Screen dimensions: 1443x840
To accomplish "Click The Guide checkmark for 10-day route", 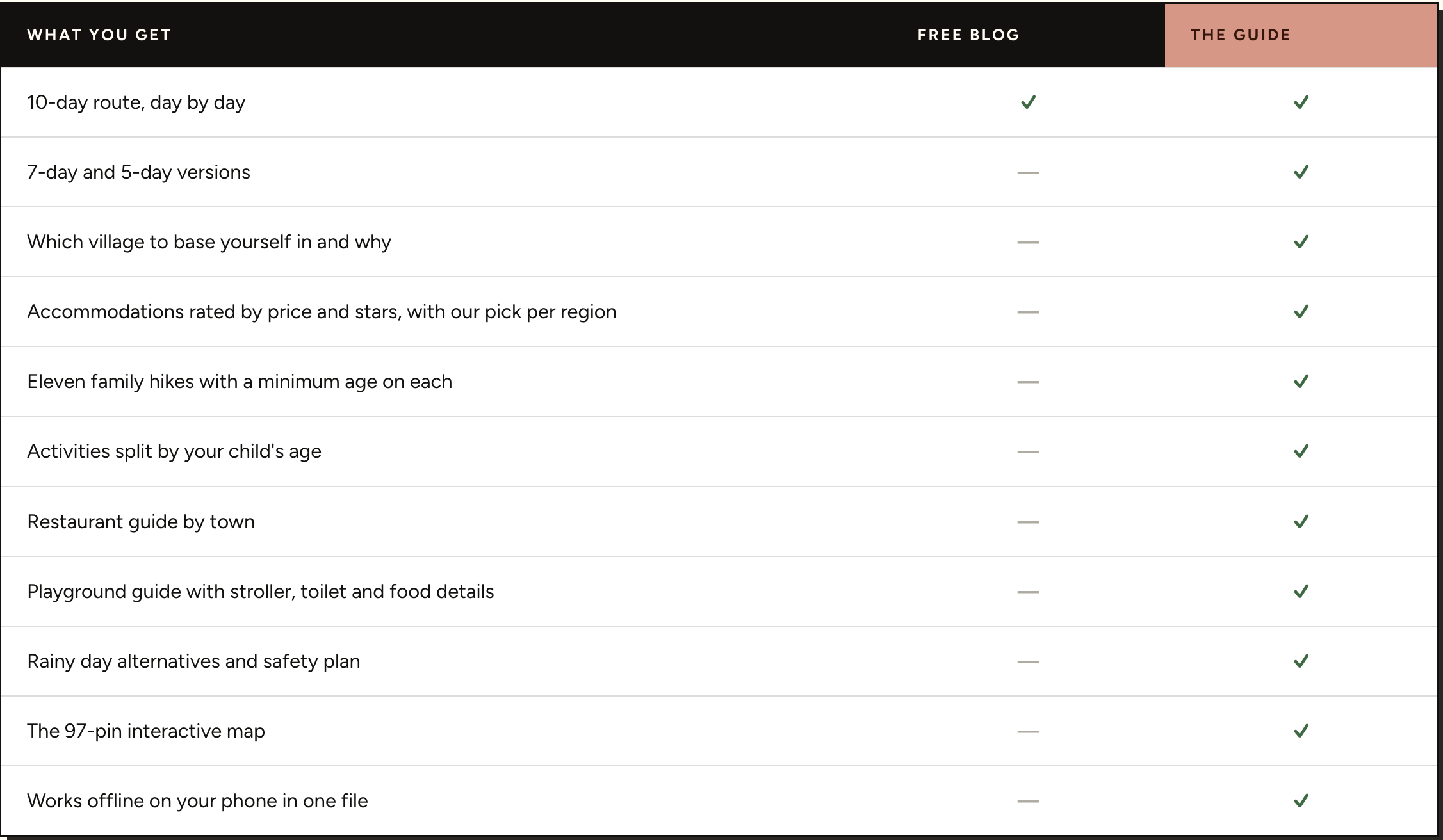I will pyautogui.click(x=1301, y=102).
